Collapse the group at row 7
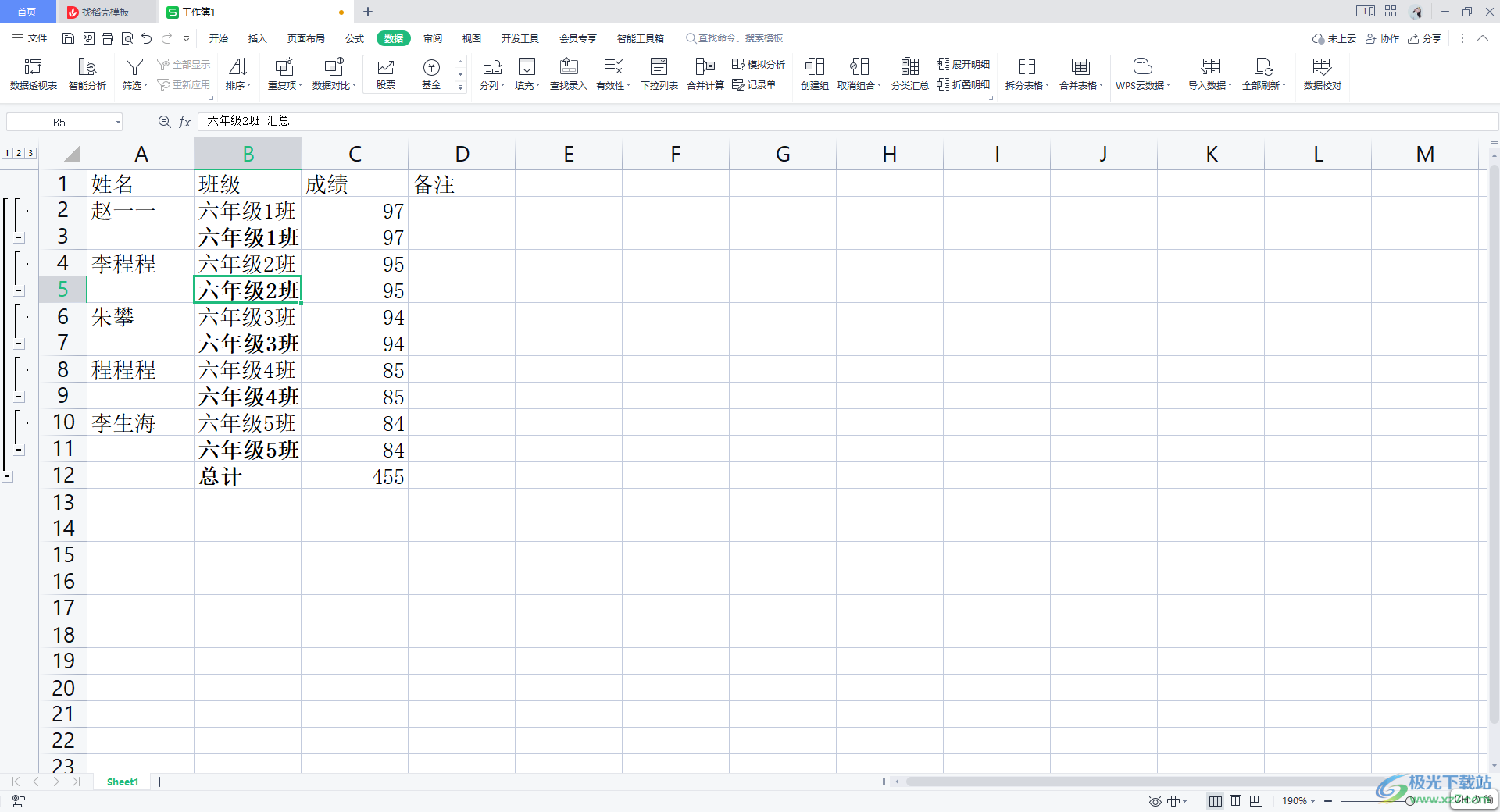The image size is (1500, 812). (20, 344)
